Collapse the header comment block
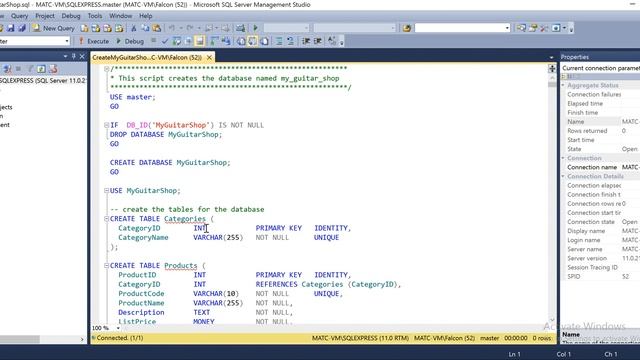The image size is (640, 360). (107, 69)
